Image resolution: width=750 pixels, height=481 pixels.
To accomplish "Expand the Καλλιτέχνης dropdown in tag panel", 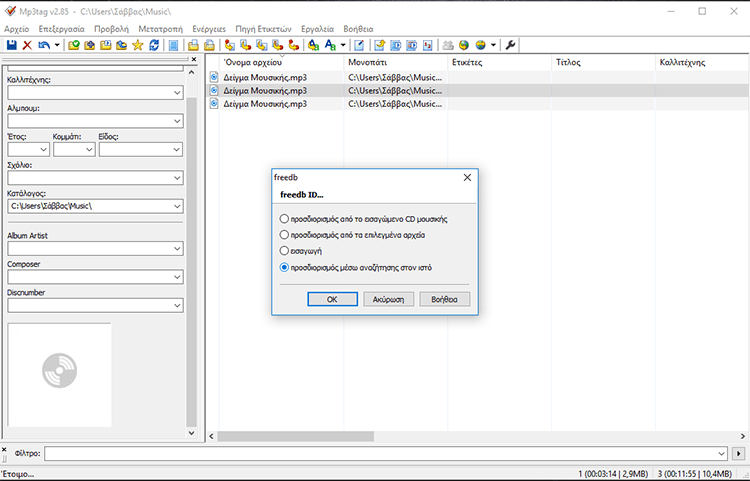I will click(x=177, y=93).
